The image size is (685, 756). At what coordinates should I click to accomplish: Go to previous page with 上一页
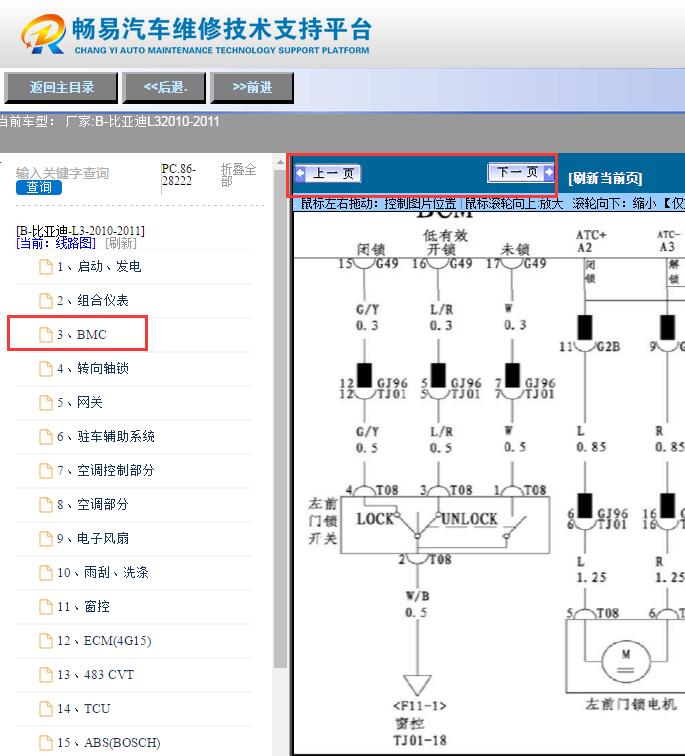click(328, 173)
